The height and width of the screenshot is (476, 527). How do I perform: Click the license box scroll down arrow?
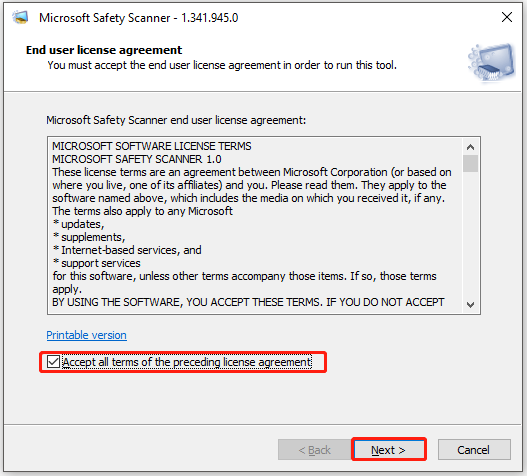(470, 304)
